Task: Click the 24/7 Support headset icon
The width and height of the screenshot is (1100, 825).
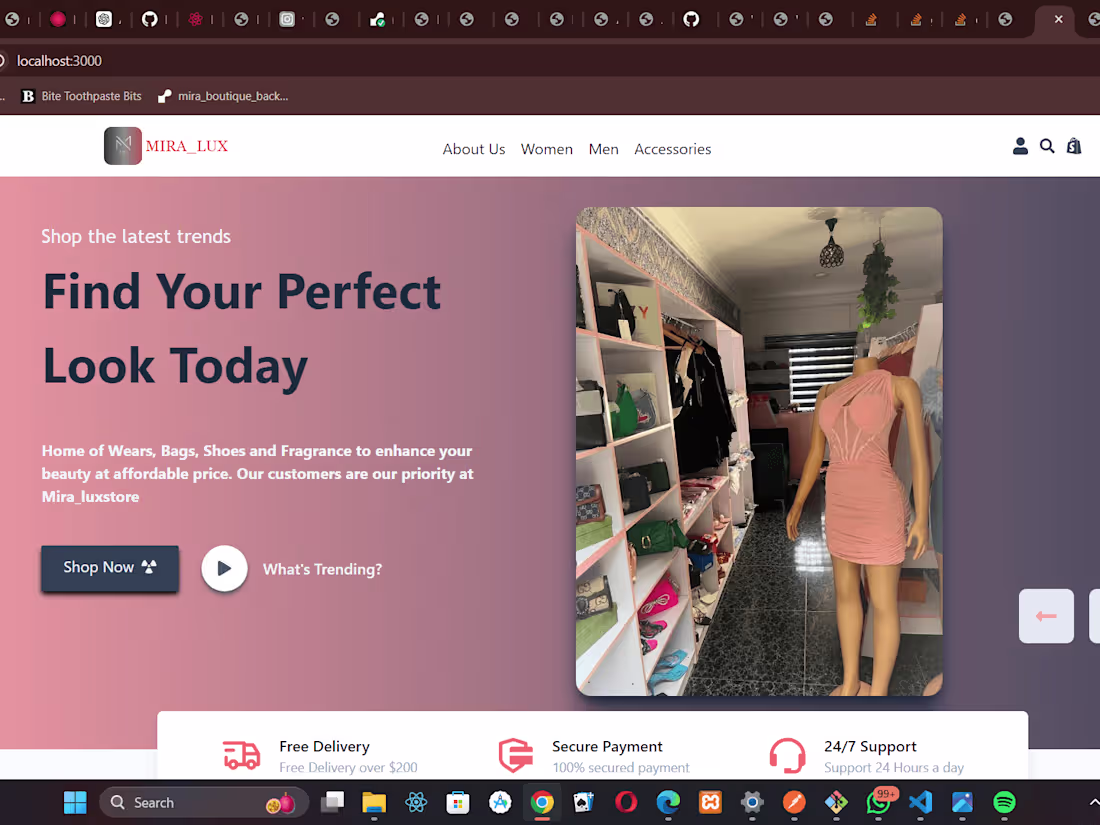Action: (x=787, y=756)
